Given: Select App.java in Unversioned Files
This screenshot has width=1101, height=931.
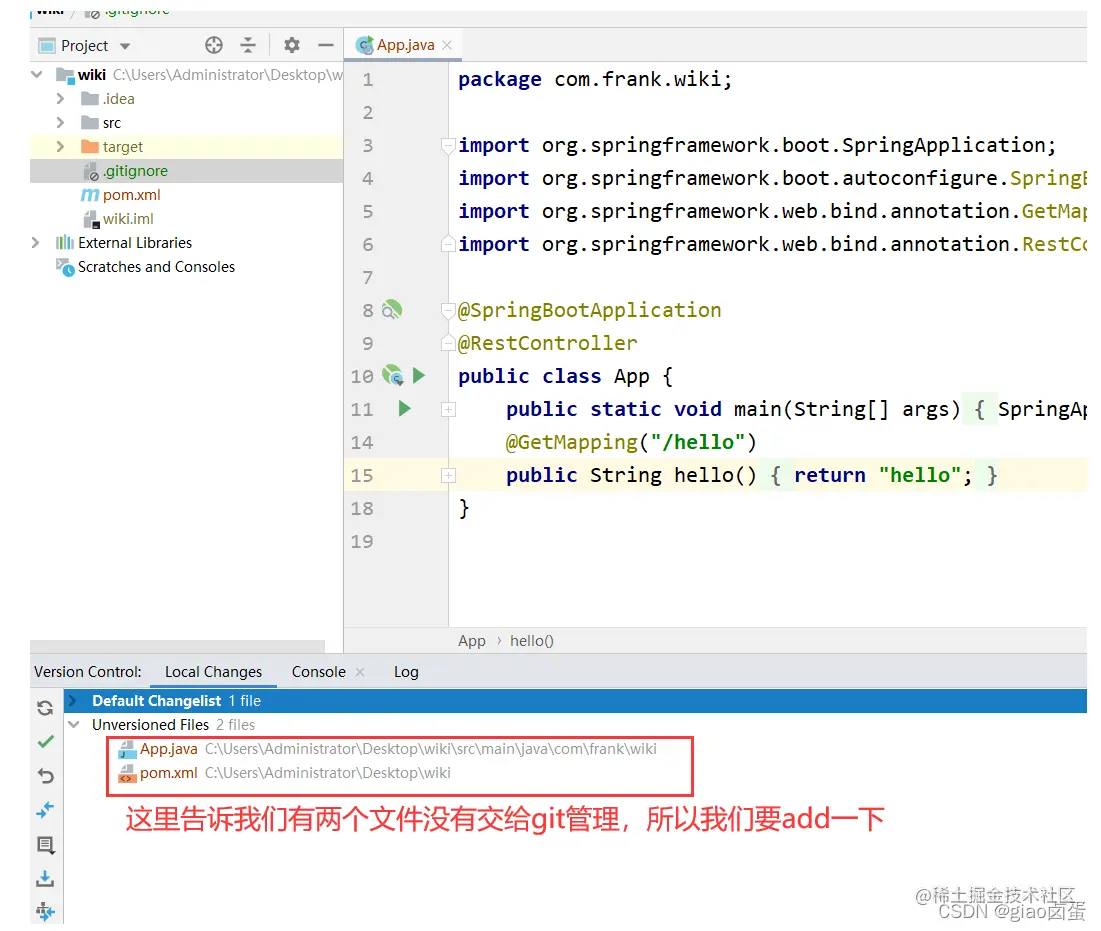Looking at the screenshot, I should (x=169, y=749).
